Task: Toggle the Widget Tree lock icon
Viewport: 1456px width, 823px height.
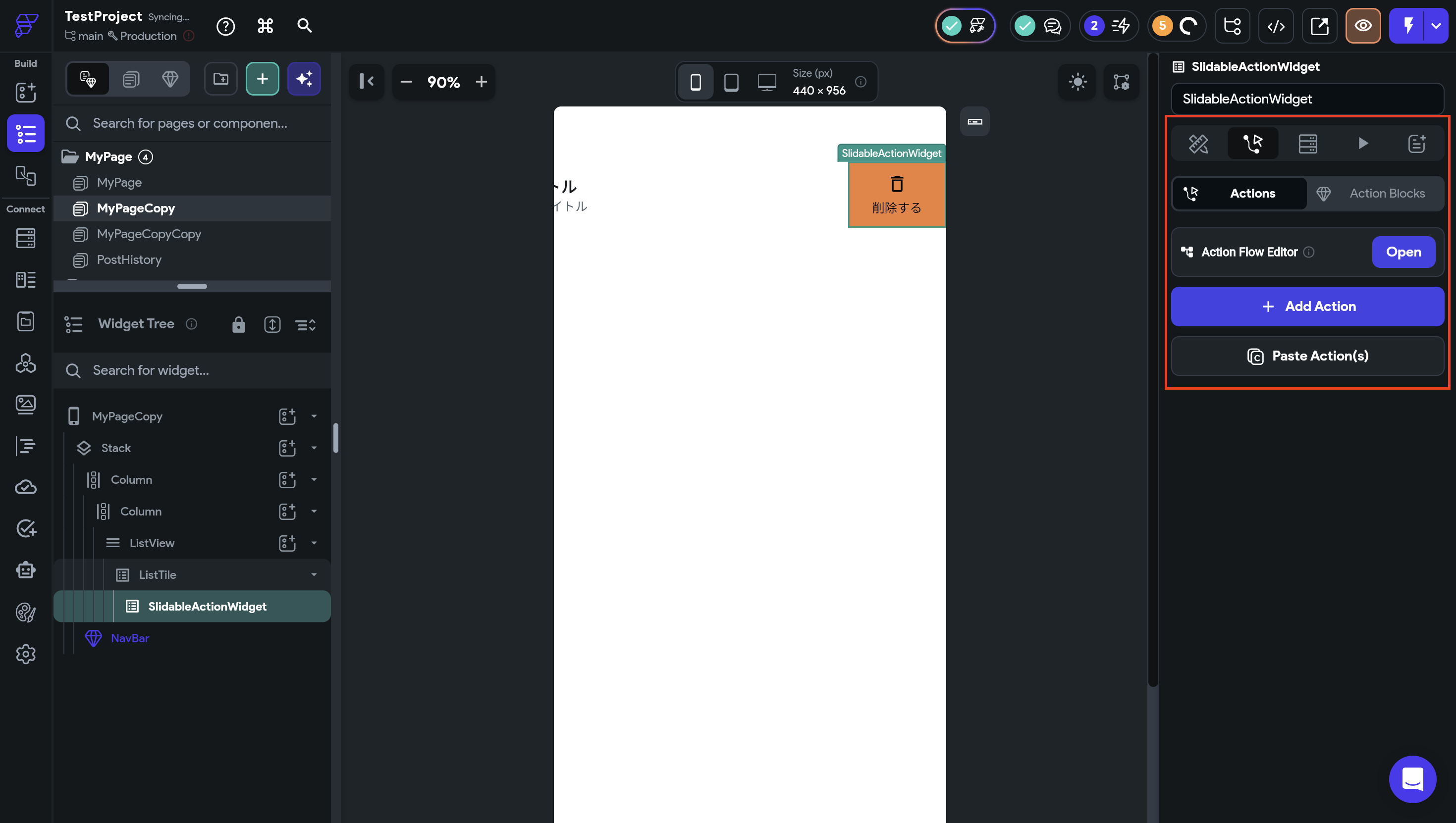Action: 239,324
